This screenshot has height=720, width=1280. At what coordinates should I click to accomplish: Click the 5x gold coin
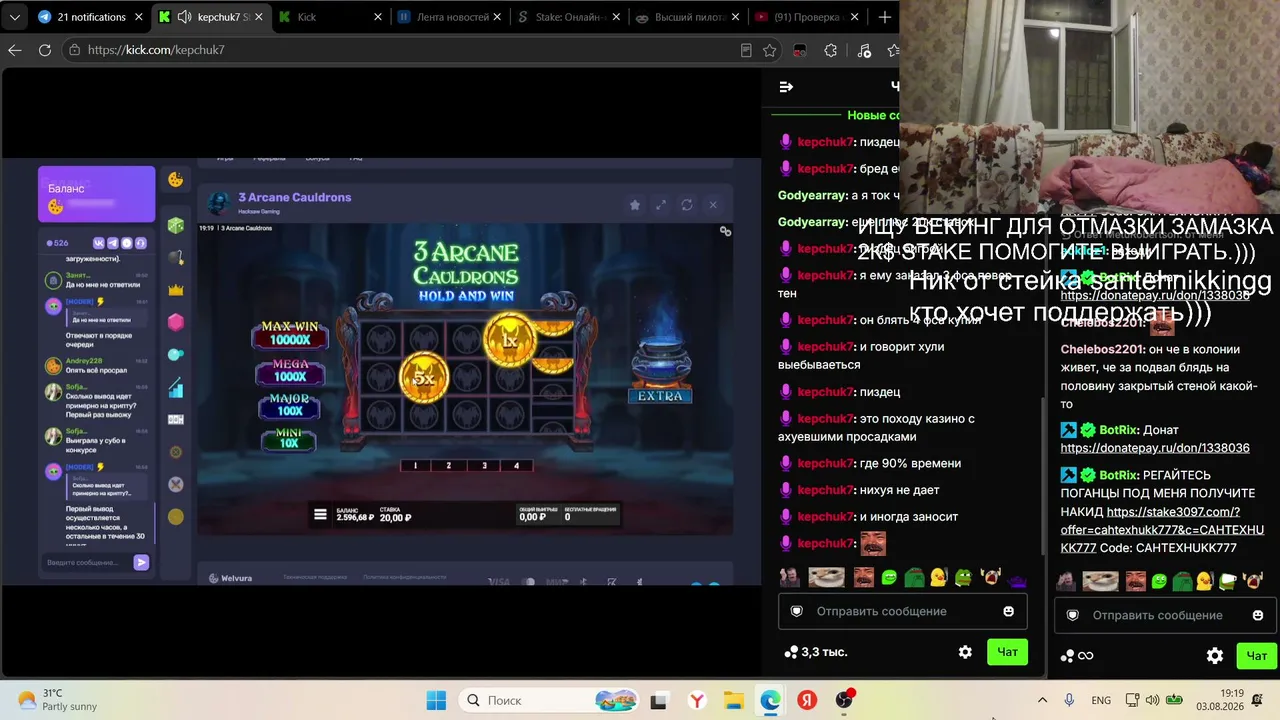pyautogui.click(x=424, y=379)
